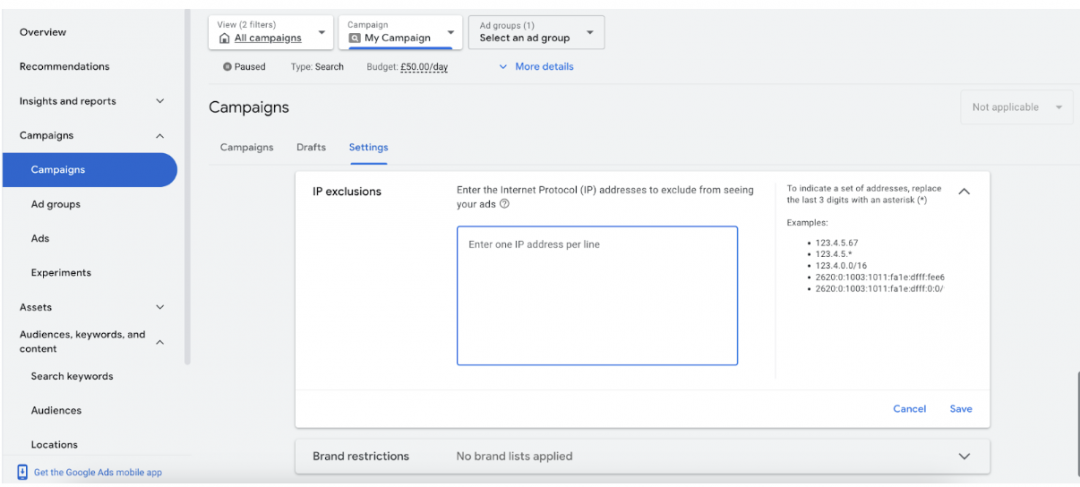Click the Save button
This screenshot has width=1080, height=487.
pos(961,408)
